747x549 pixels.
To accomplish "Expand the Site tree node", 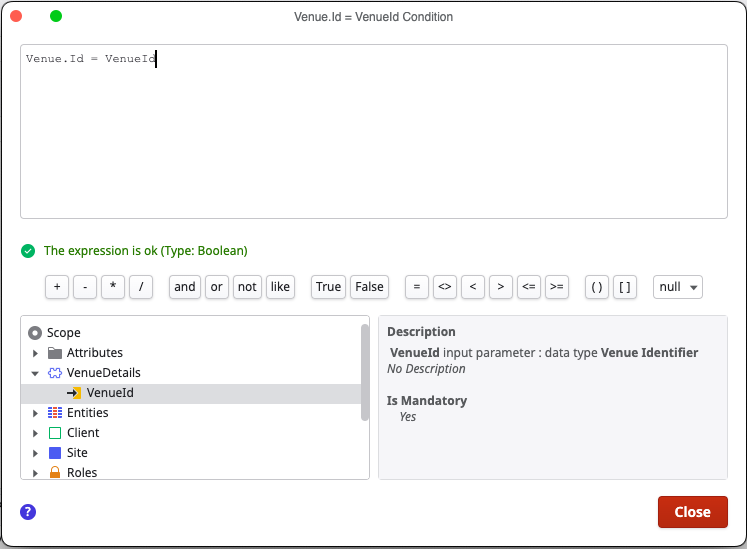I will 35,453.
